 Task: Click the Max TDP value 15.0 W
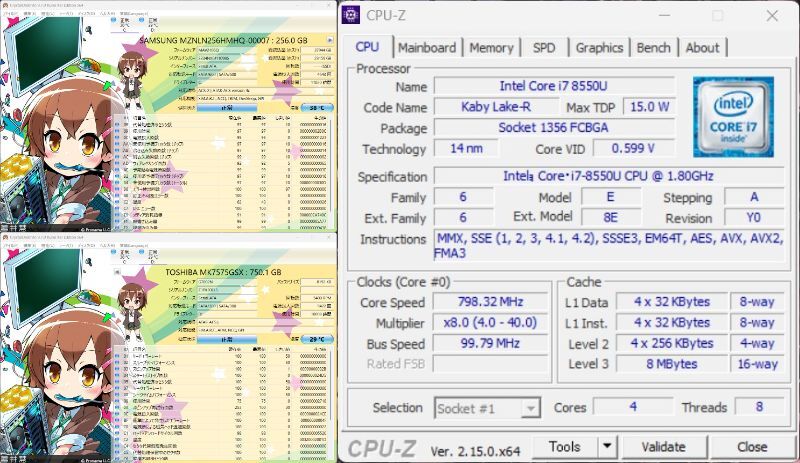[649, 107]
